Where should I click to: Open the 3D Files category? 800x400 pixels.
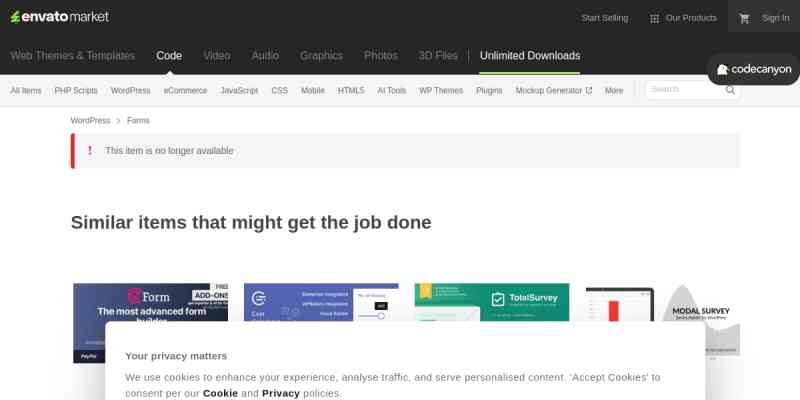(x=438, y=56)
